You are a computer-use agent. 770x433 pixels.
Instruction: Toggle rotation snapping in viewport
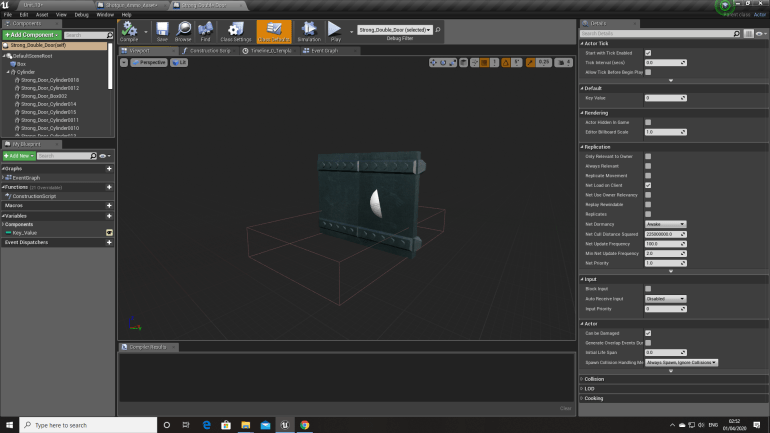click(506, 62)
